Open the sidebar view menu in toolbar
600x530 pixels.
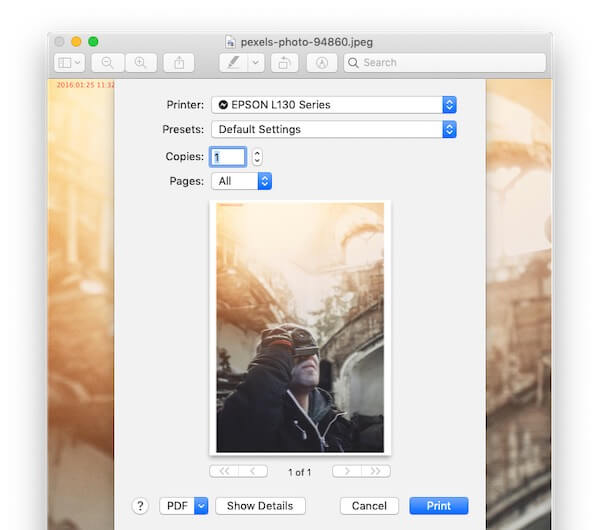pos(69,63)
